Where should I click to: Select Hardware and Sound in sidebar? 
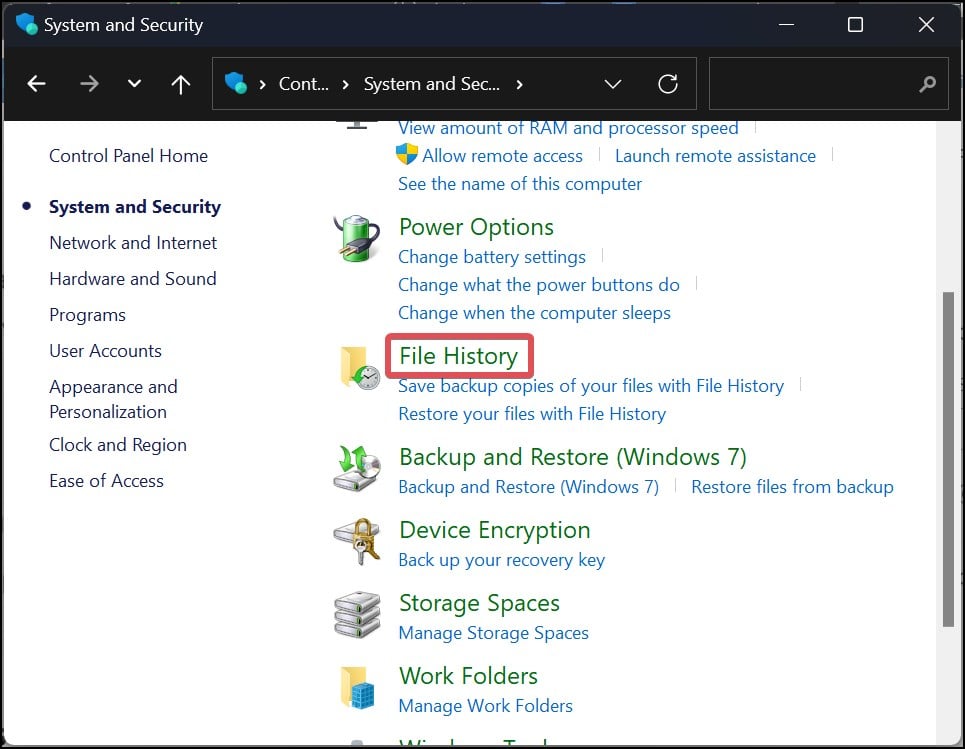tap(133, 279)
